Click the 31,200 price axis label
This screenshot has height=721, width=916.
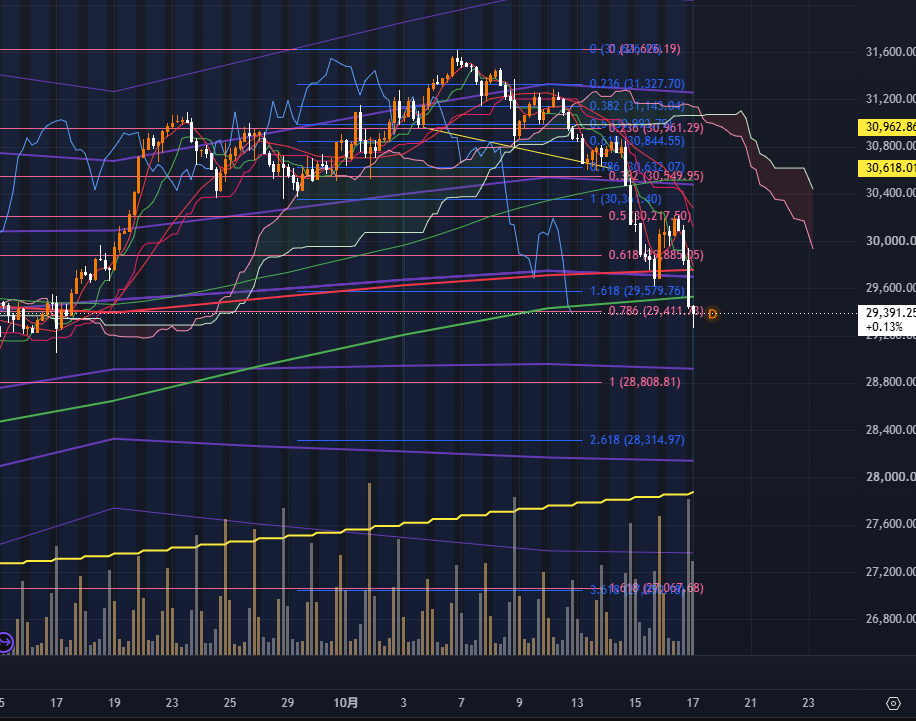(890, 99)
